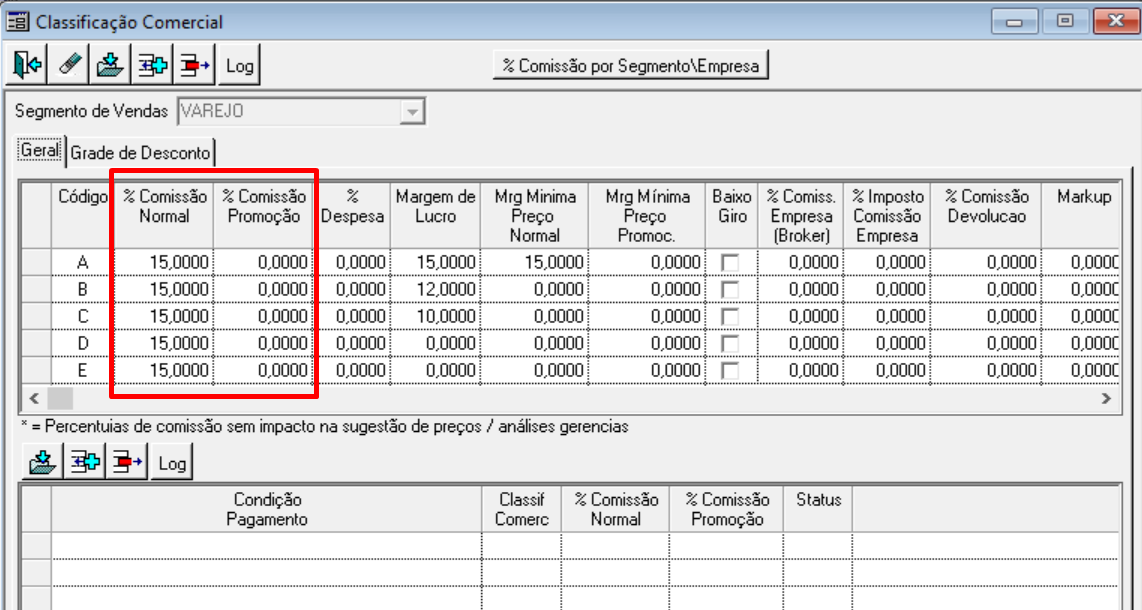Select Código cell B
The width and height of the screenshot is (1142, 610).
(82, 290)
